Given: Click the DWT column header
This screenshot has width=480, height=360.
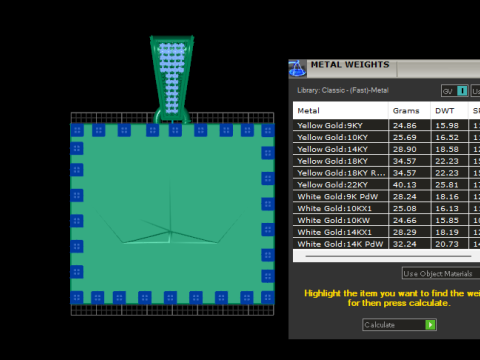Looking at the screenshot, I should pyautogui.click(x=449, y=111).
